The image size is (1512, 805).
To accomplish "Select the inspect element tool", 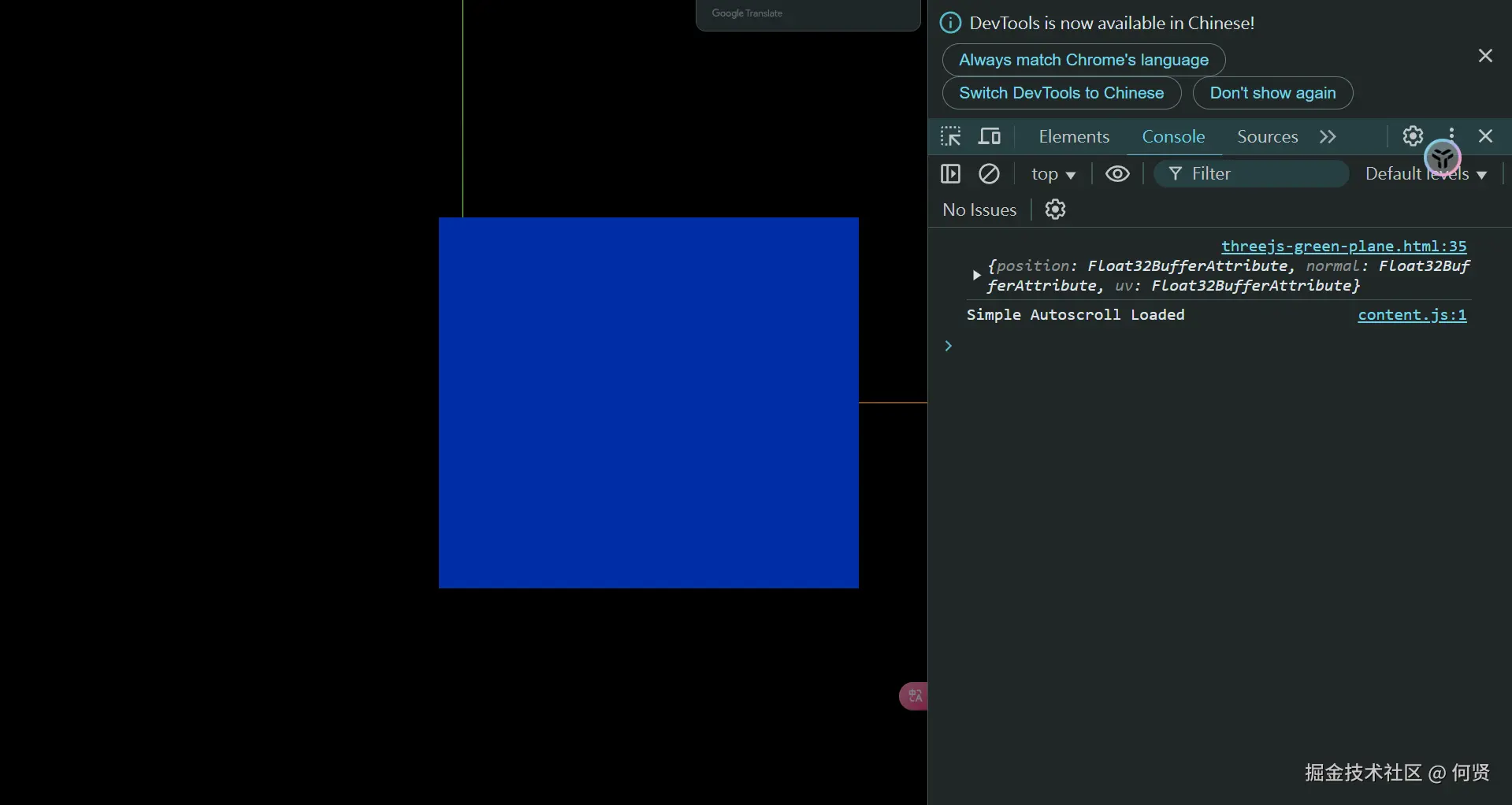I will tap(951, 135).
